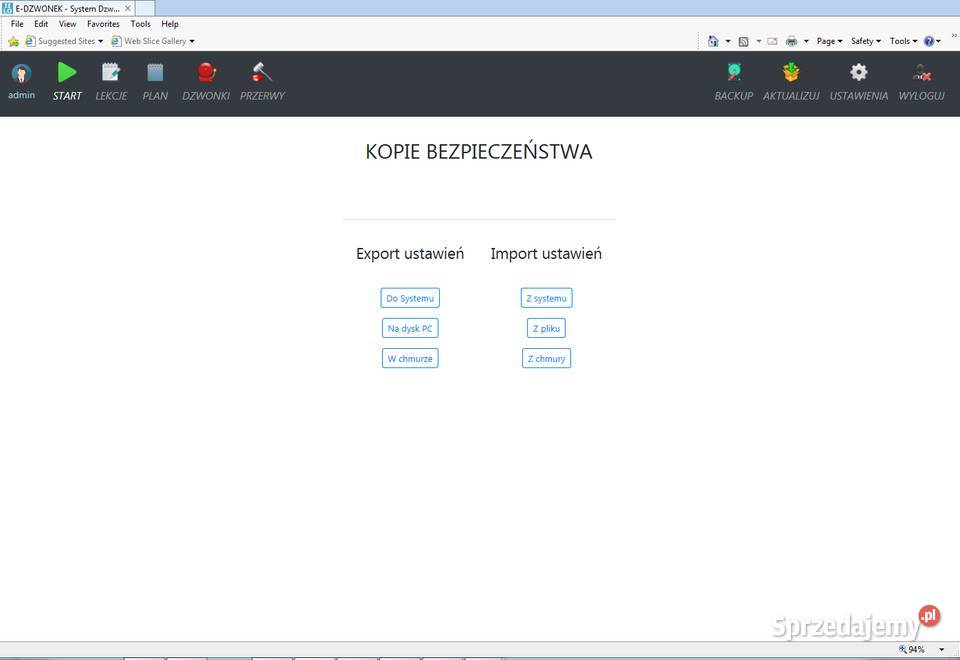Open the Favorites menu
Image resolution: width=960 pixels, height=660 pixels.
tap(103, 24)
